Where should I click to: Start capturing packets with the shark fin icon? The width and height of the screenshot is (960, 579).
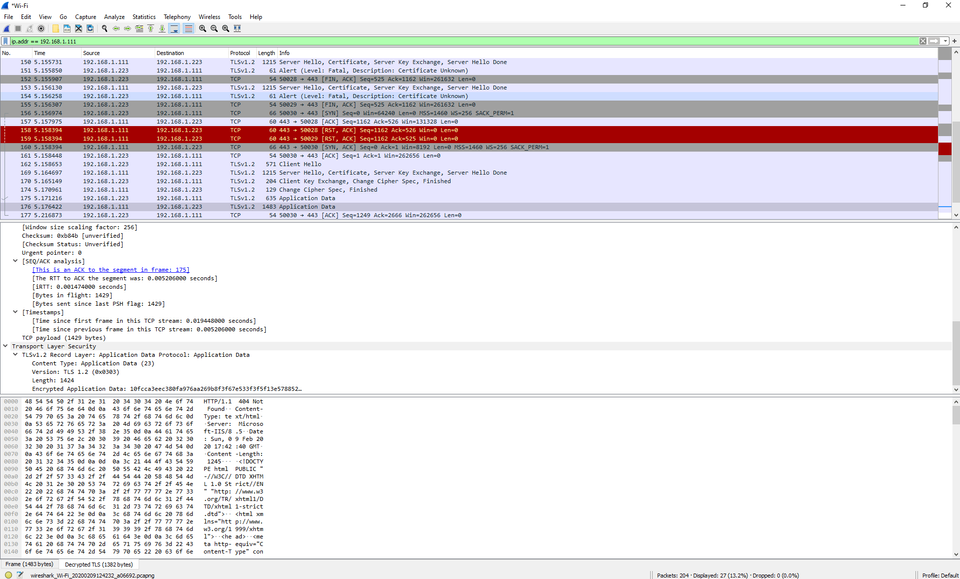(x=5, y=28)
